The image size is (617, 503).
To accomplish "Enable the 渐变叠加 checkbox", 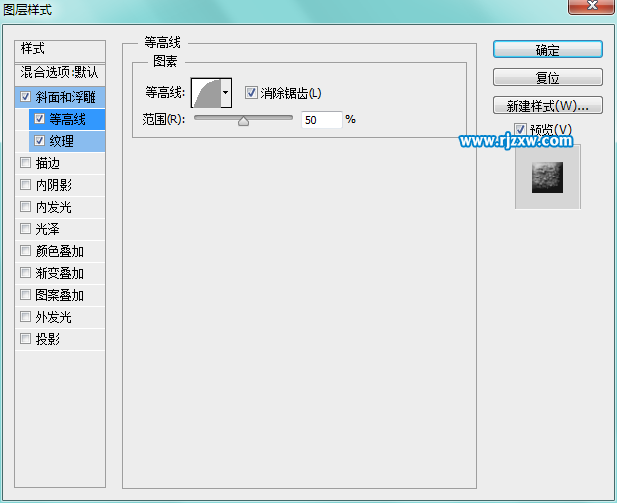I will click(26, 273).
